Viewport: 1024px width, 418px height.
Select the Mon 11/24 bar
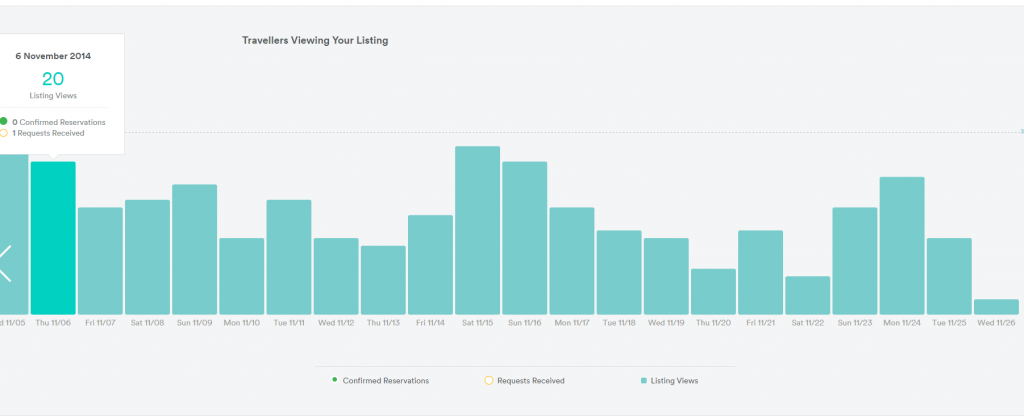point(902,246)
